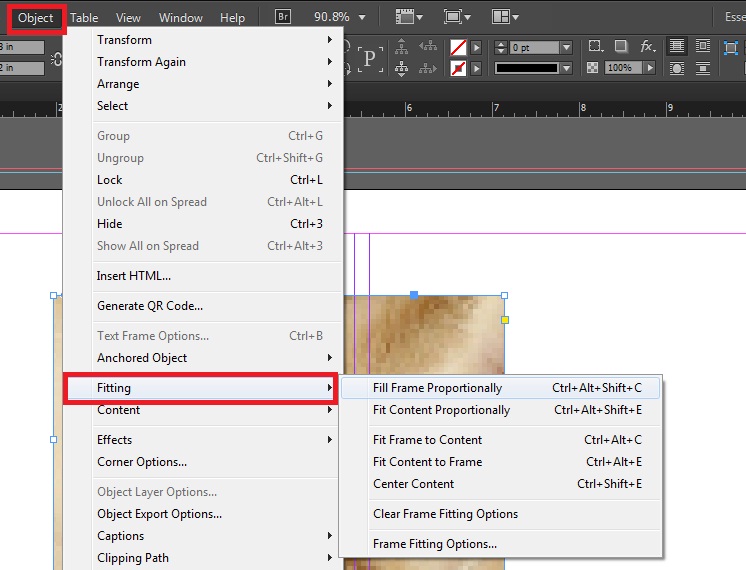Click the Select Content icon
This screenshot has width=746, height=570.
[x=402, y=69]
